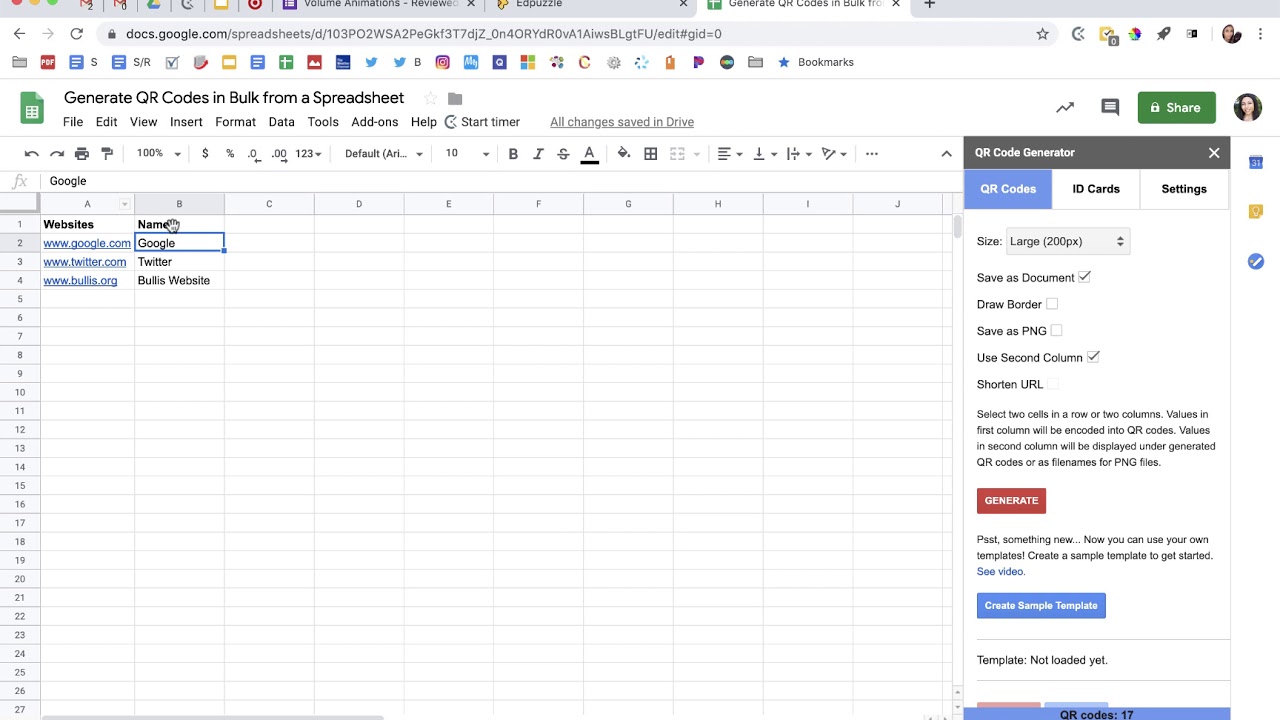Open the font family dropdown
The height and width of the screenshot is (720, 1280).
(x=384, y=154)
